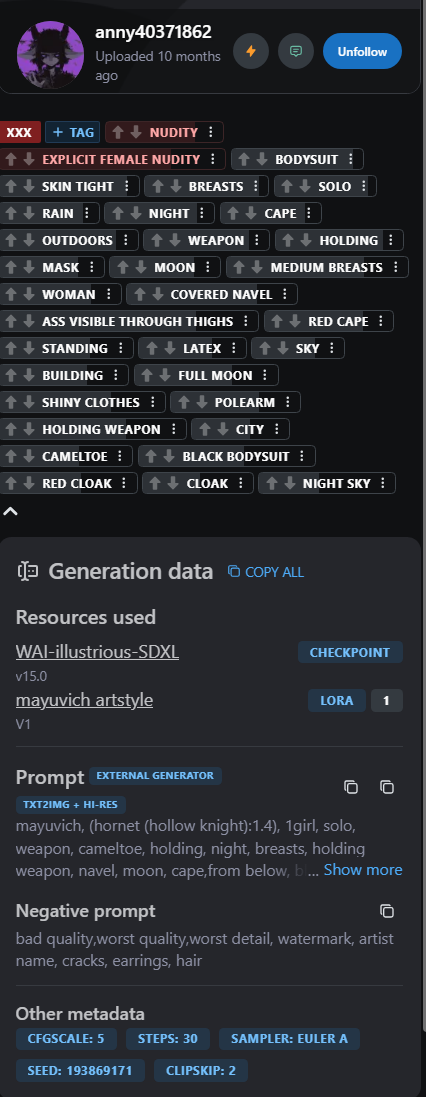Collapse the tag list chevron
426x1097 pixels.
click(x=10, y=511)
